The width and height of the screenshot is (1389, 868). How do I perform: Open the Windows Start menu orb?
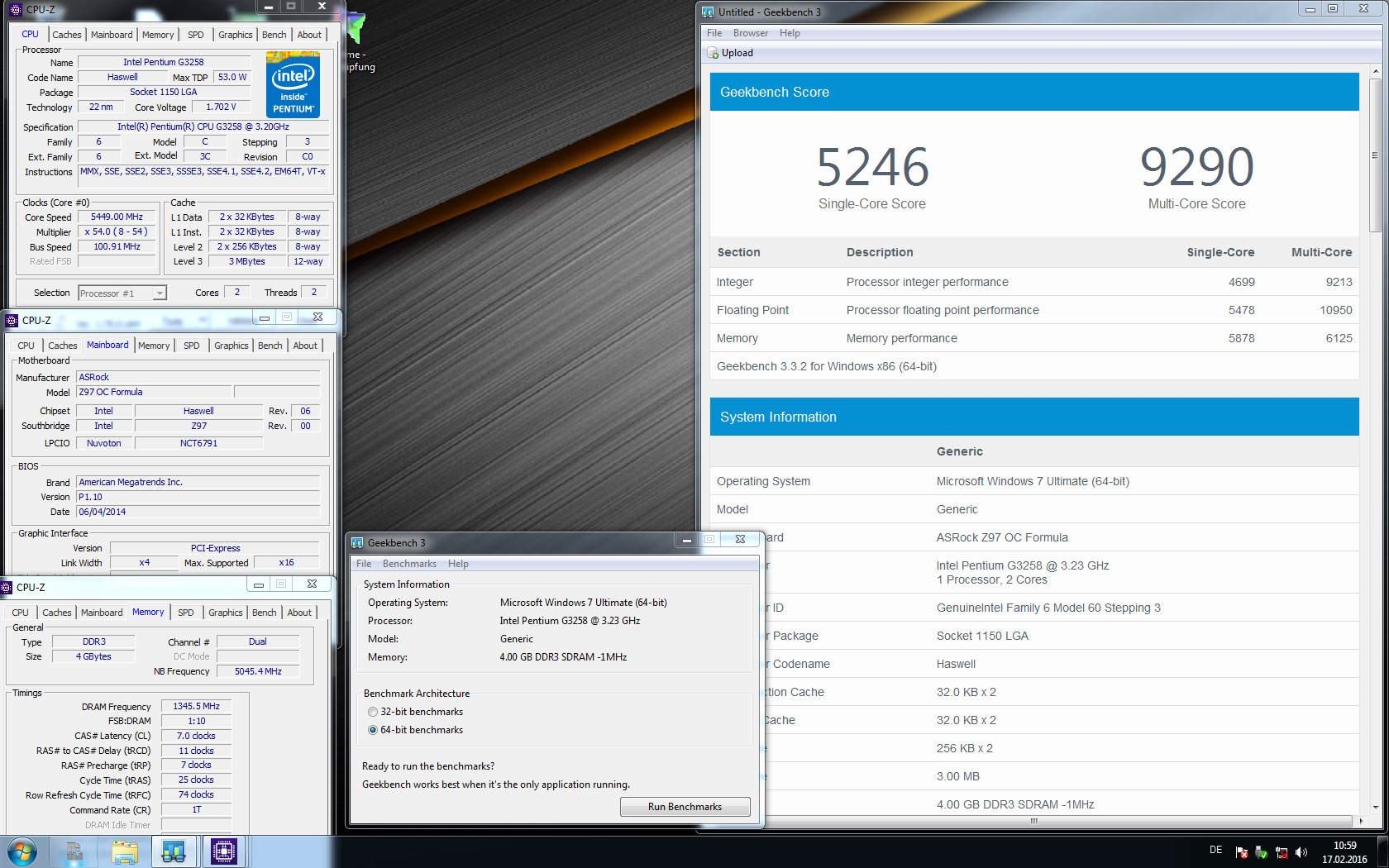click(21, 851)
